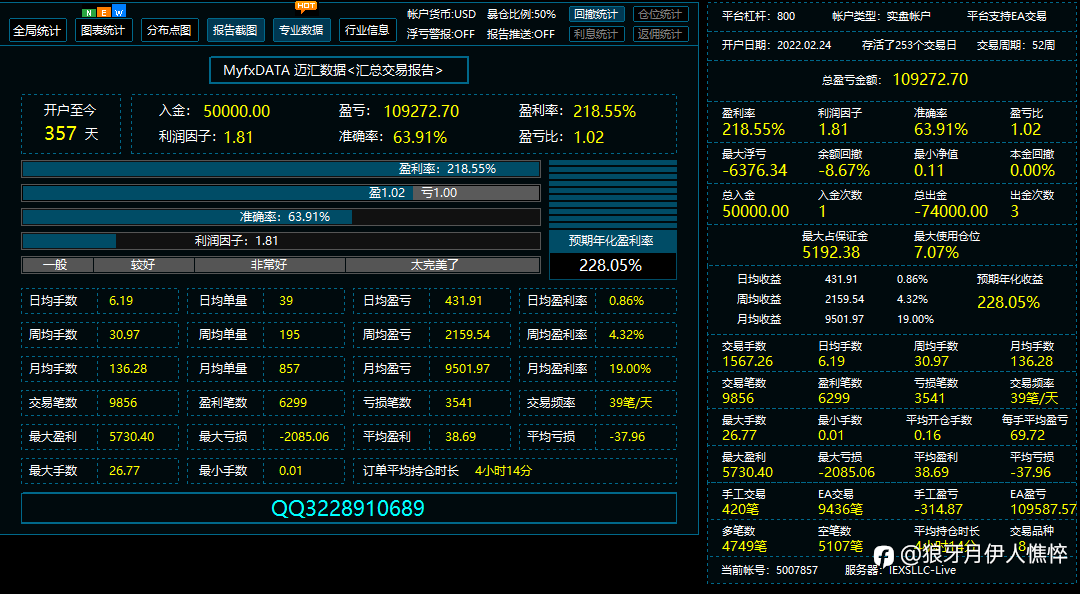Switch to the 图表统计 tab
The height and width of the screenshot is (594, 1080).
[x=103, y=30]
